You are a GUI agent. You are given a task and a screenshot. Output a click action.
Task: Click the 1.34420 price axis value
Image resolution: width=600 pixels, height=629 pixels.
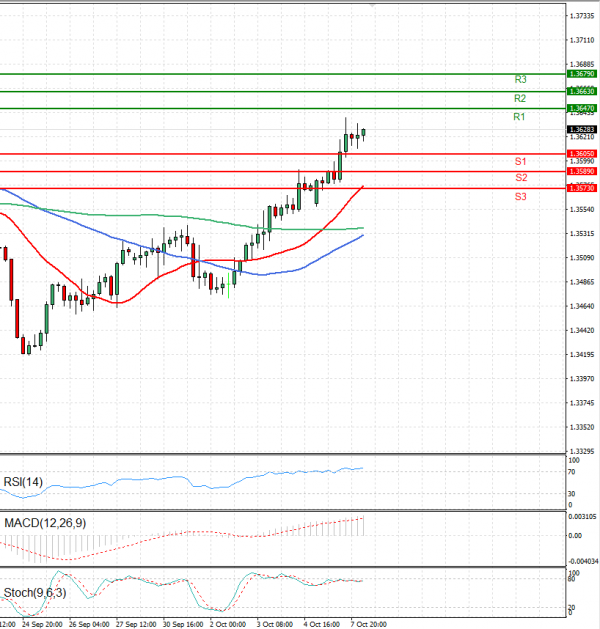click(582, 331)
